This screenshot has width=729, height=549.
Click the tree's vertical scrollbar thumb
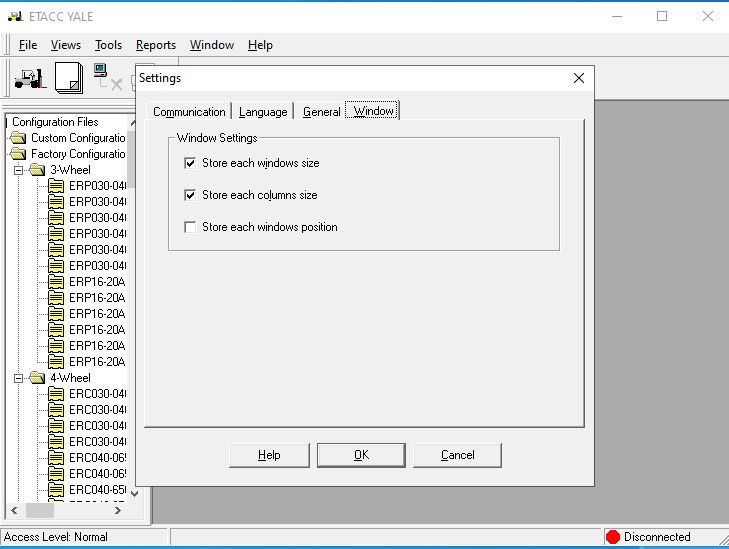(x=131, y=159)
